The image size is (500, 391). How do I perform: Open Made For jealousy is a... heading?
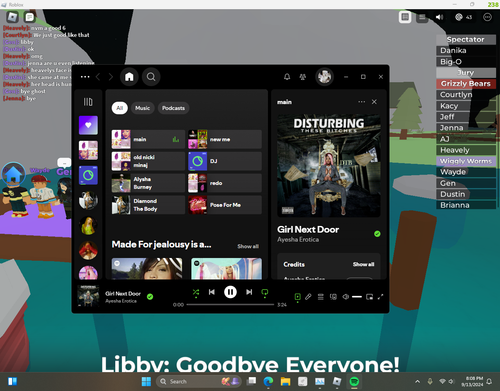click(162, 245)
